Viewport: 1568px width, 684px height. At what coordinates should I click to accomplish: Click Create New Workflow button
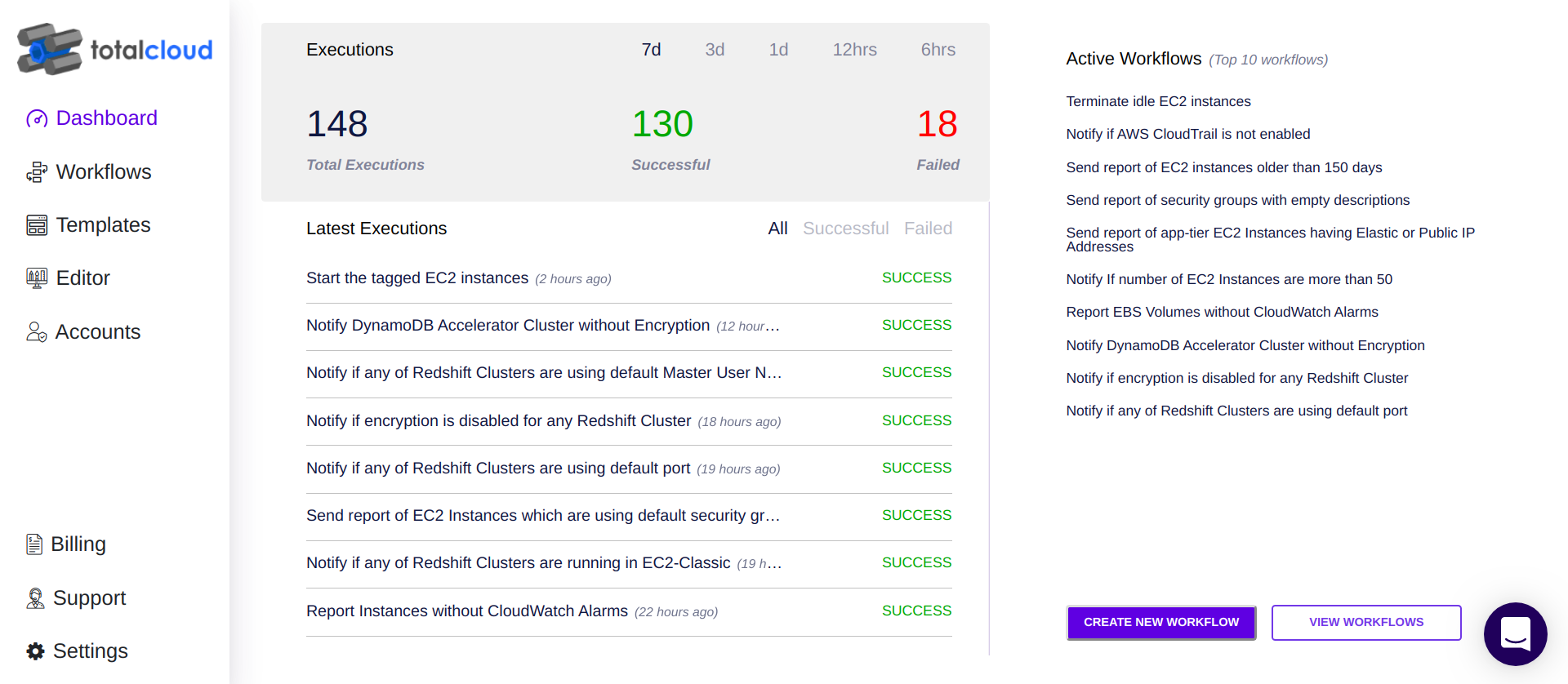(x=1160, y=623)
